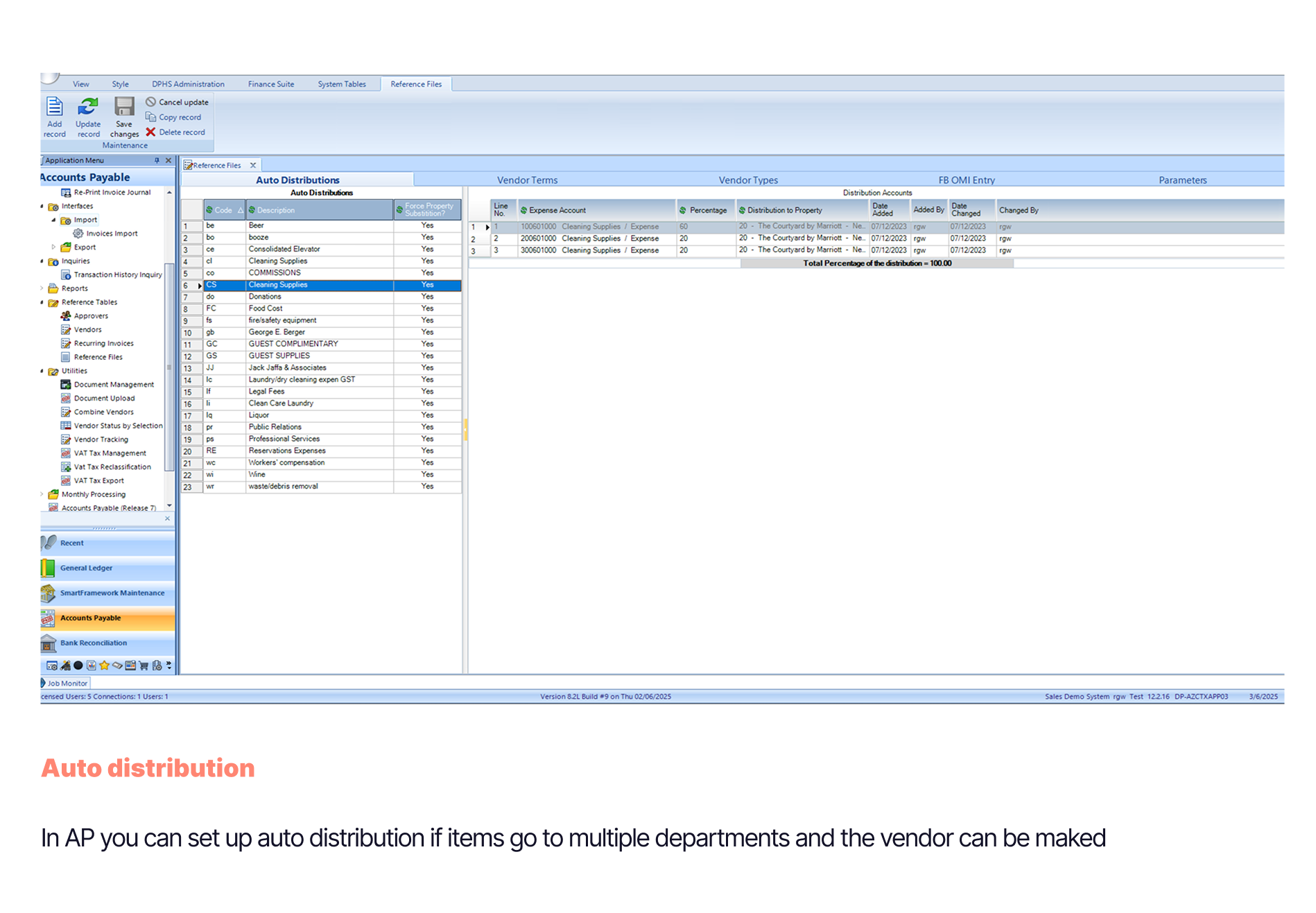The width and height of the screenshot is (1316, 913).
Task: Open the Style ribbon tab
Action: [120, 84]
